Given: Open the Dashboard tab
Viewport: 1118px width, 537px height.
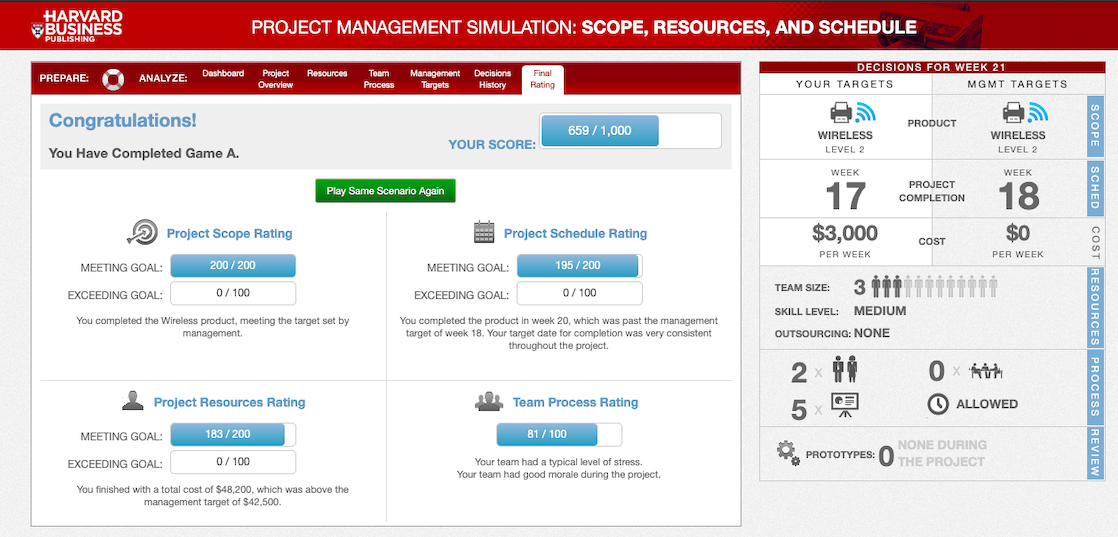Looking at the screenshot, I should pos(223,73).
